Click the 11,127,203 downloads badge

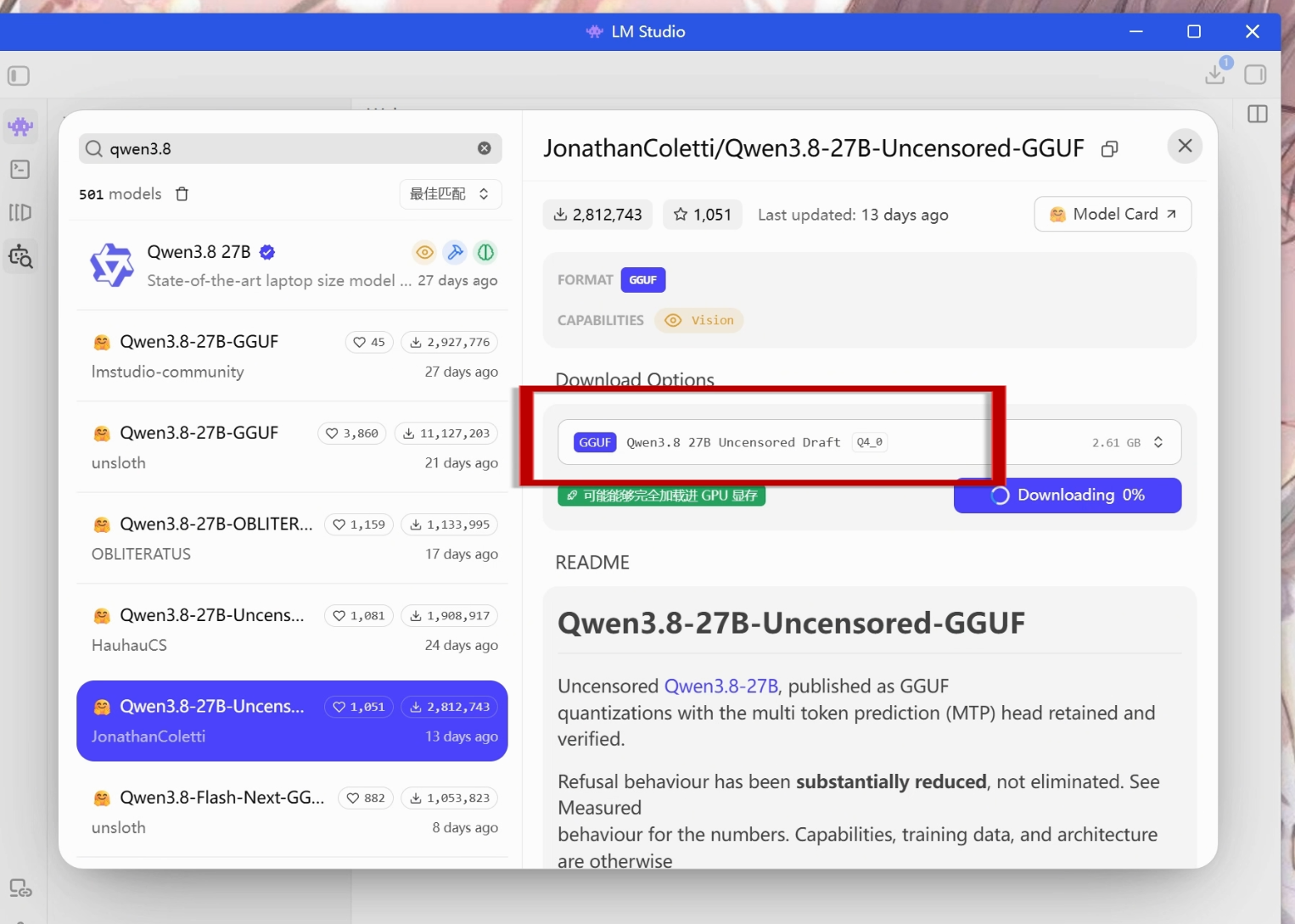(x=446, y=434)
